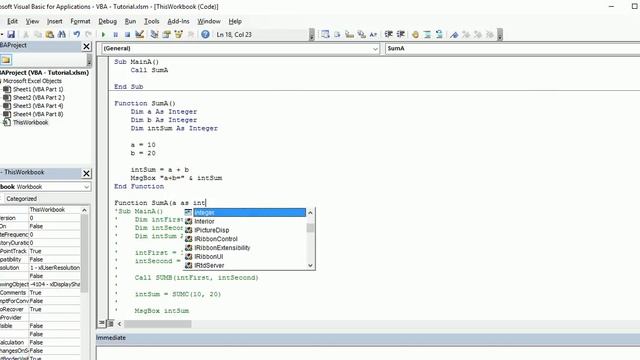The image size is (640, 360).
Task: Click the Parameter Info icon
Action: click(x=361, y=35)
